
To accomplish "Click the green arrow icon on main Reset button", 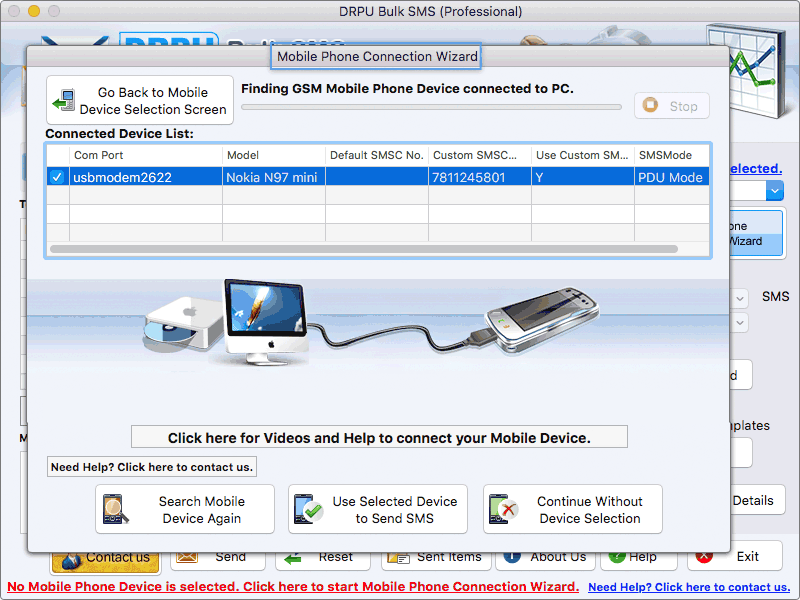I will coord(293,559).
